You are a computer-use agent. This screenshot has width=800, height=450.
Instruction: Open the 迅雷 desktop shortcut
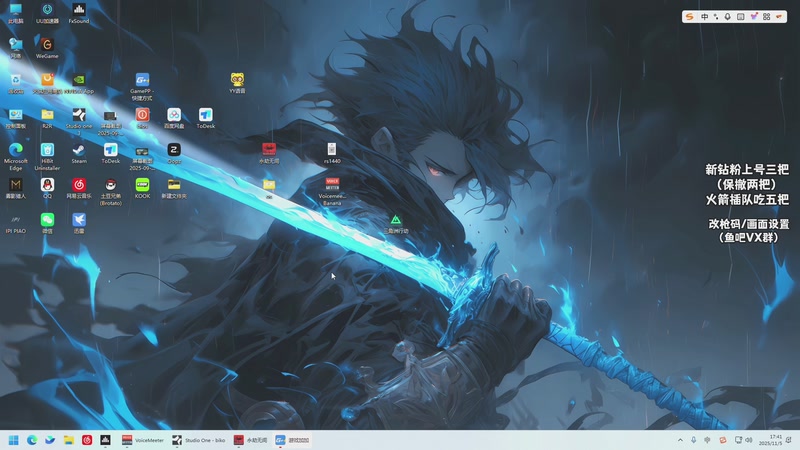click(79, 223)
